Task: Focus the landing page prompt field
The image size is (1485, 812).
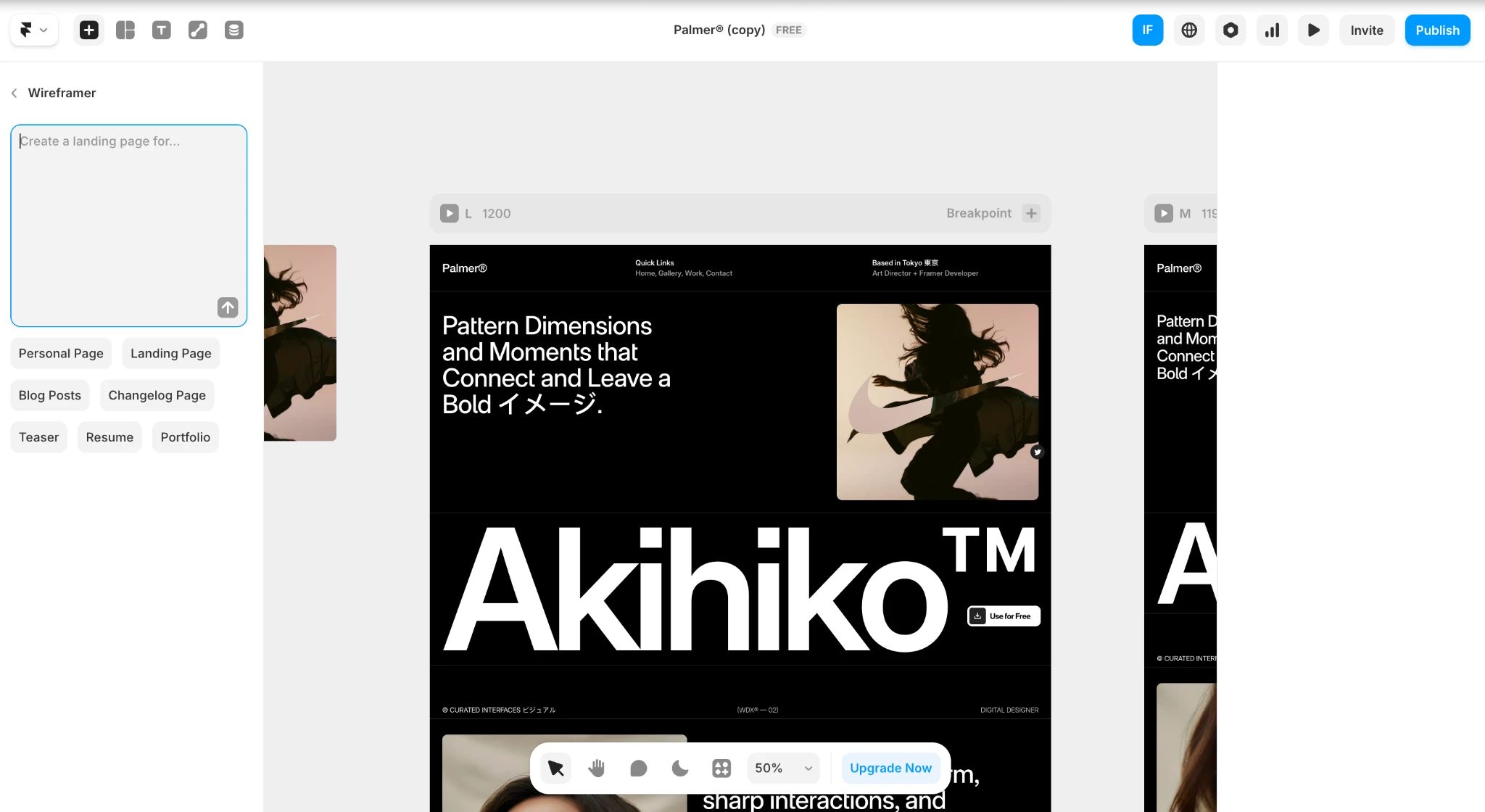Action: pyautogui.click(x=129, y=225)
